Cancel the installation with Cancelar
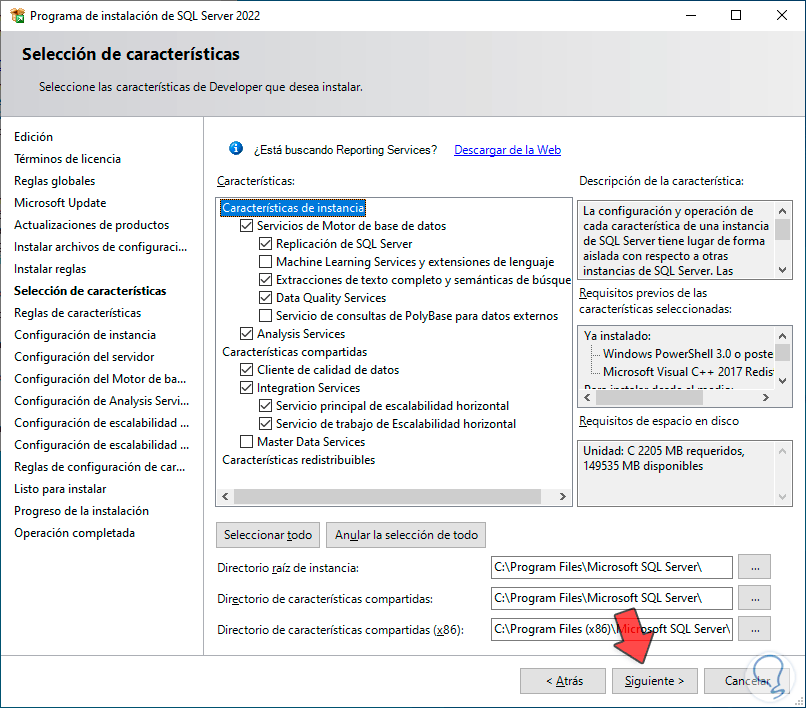 [x=746, y=681]
